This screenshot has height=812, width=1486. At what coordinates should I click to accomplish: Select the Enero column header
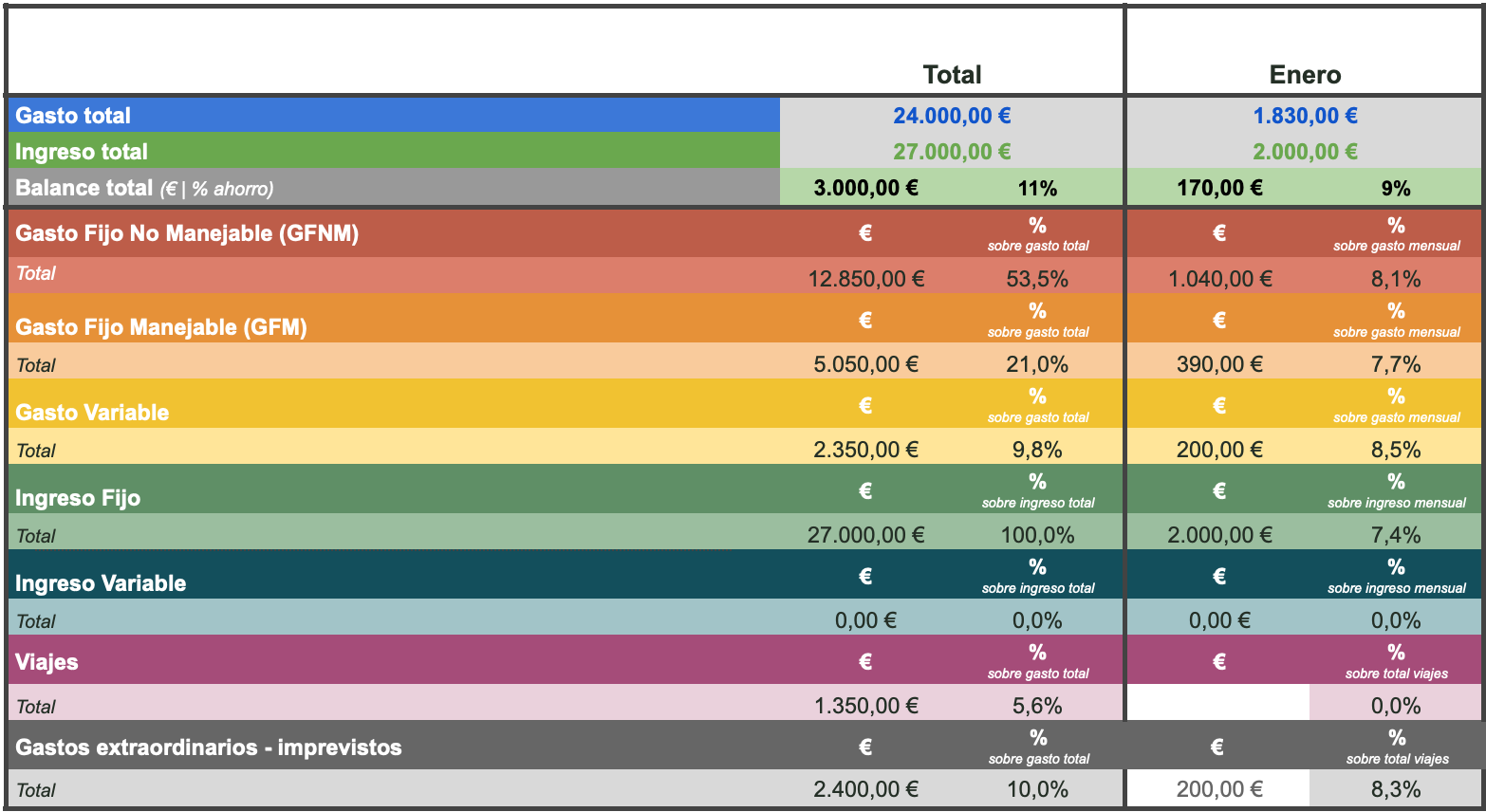[x=1305, y=75]
